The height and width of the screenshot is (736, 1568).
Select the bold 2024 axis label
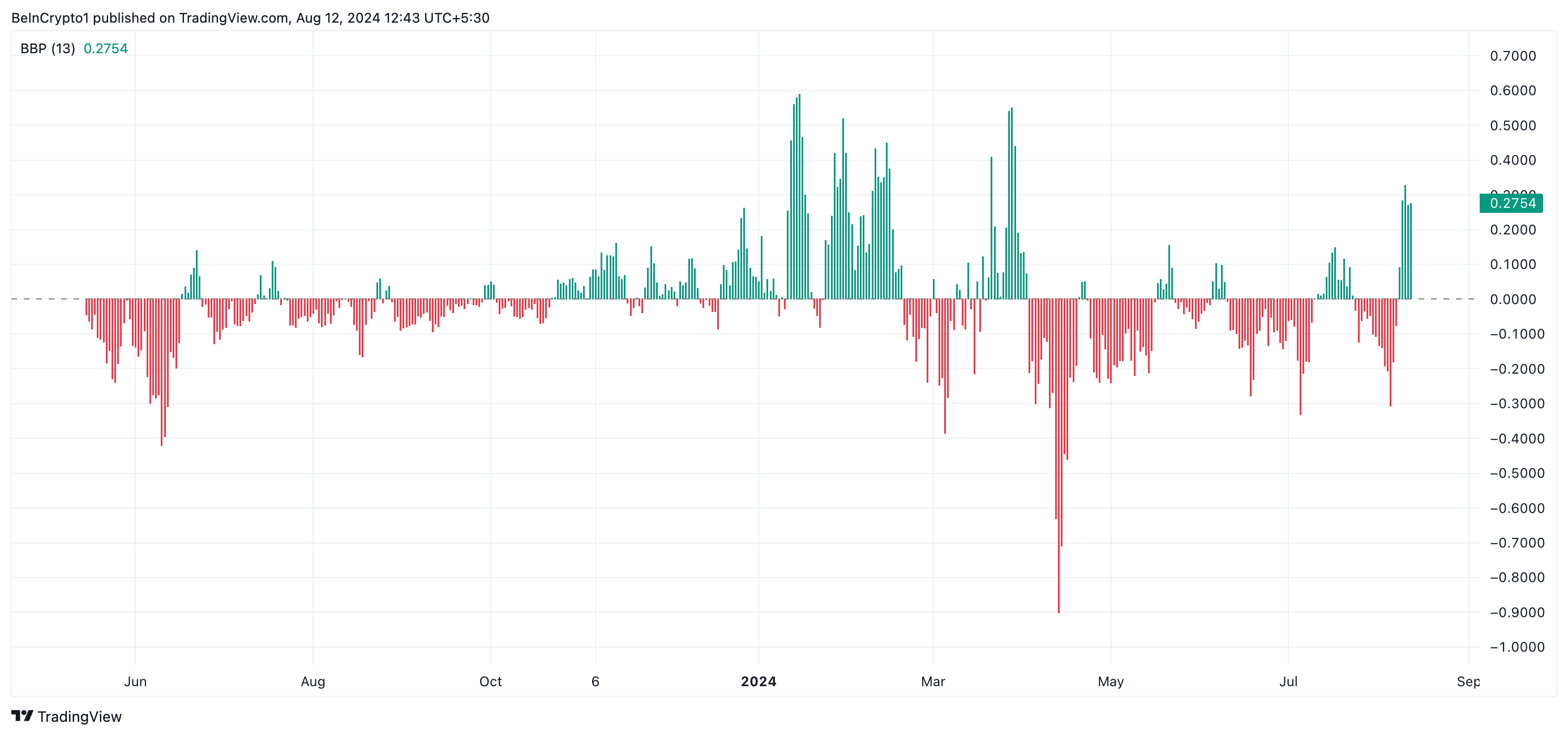[759, 681]
